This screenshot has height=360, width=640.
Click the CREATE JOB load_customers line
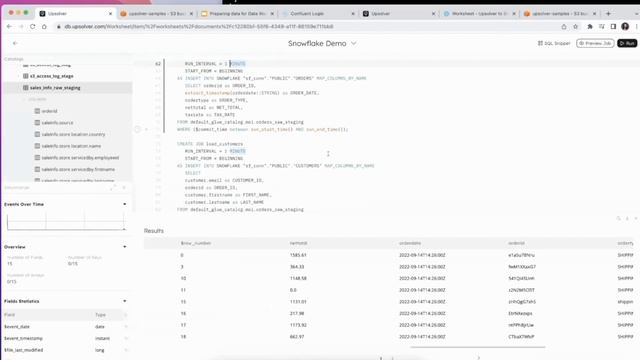pos(210,144)
